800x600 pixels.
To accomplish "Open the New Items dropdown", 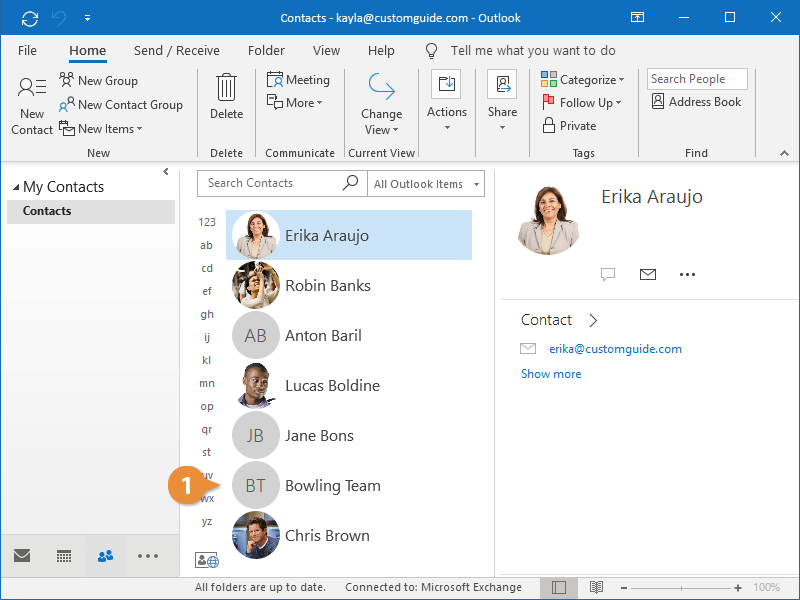I will (101, 129).
